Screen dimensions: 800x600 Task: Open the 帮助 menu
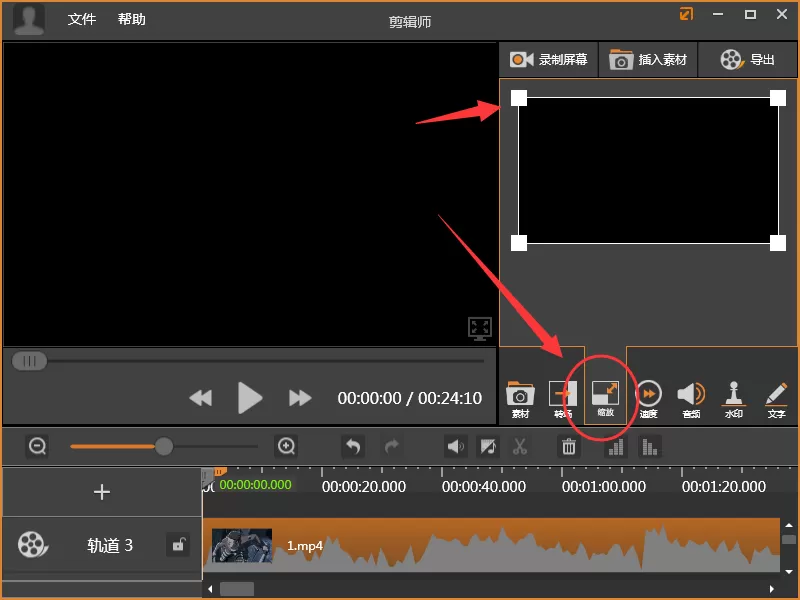(x=132, y=19)
